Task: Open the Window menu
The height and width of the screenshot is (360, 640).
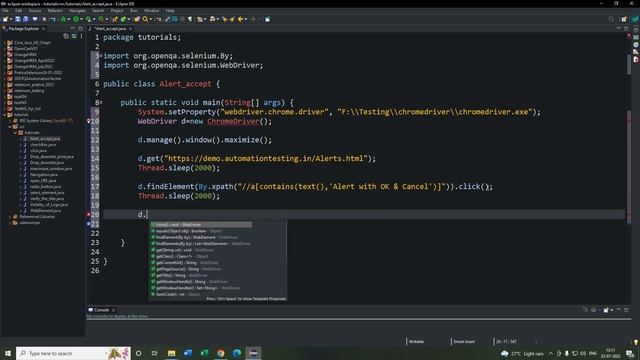Action: tap(151, 11)
